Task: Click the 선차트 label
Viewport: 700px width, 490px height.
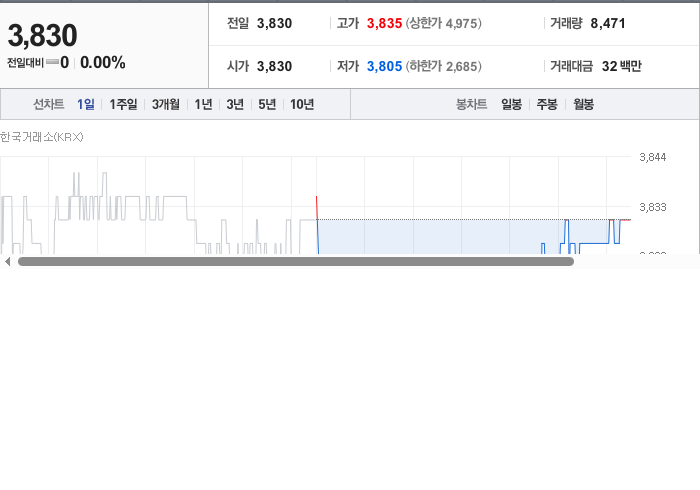Action: click(x=49, y=104)
